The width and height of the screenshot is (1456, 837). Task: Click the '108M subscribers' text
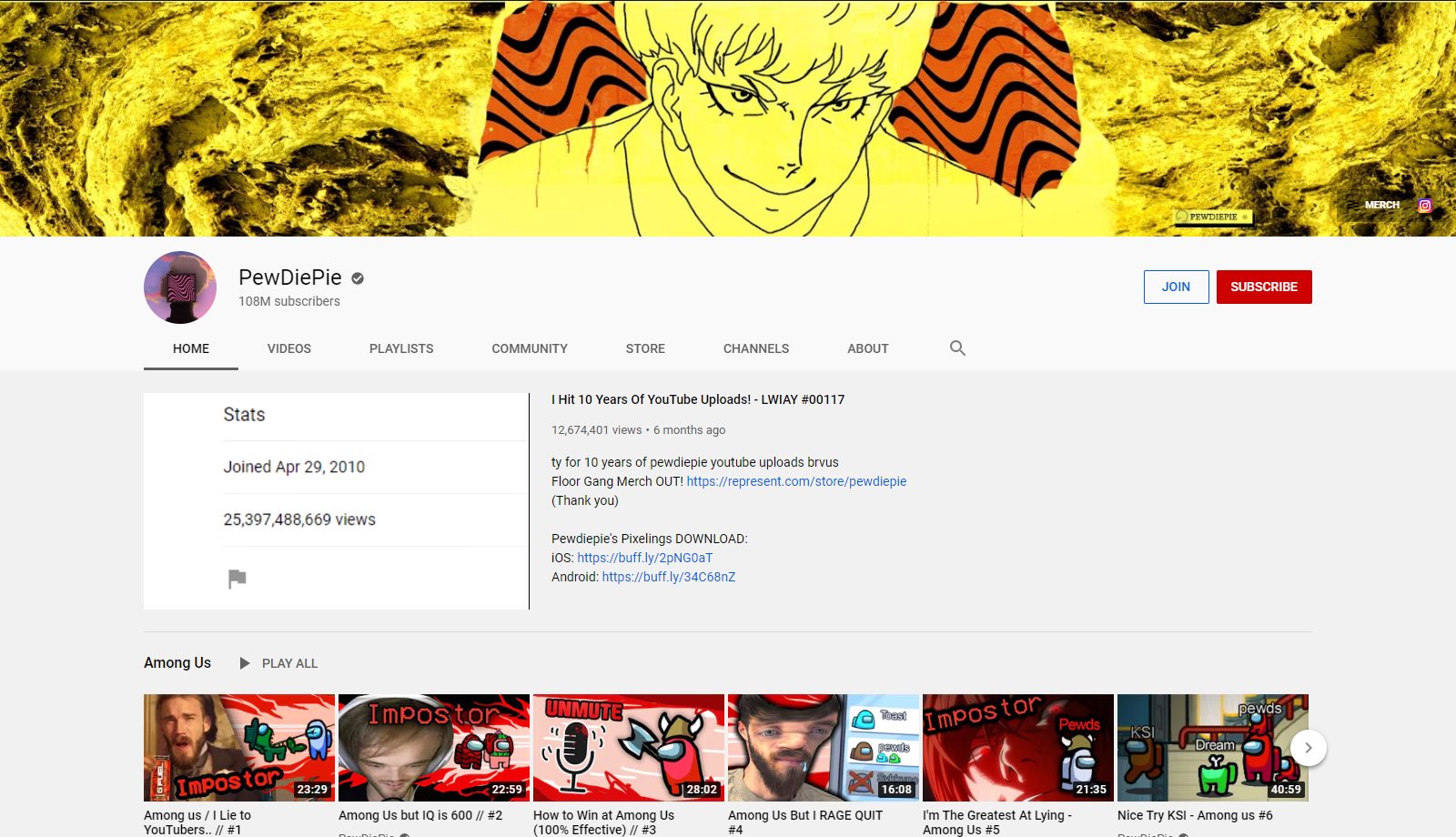[x=289, y=301]
